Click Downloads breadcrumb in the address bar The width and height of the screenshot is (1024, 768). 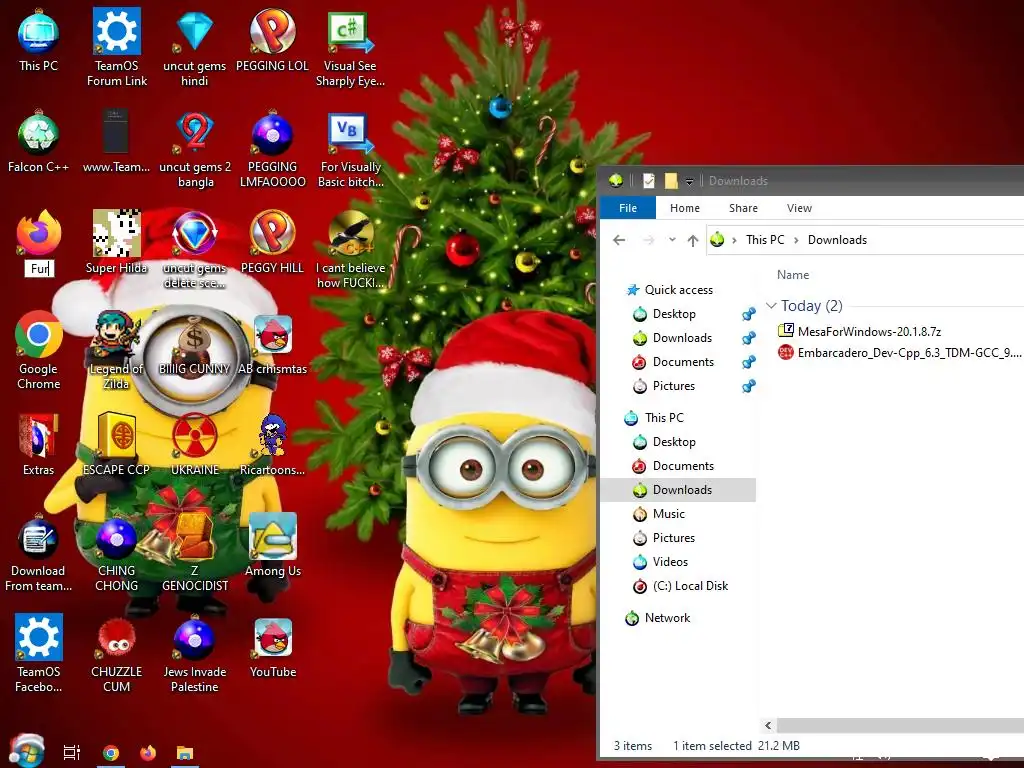pyautogui.click(x=837, y=240)
